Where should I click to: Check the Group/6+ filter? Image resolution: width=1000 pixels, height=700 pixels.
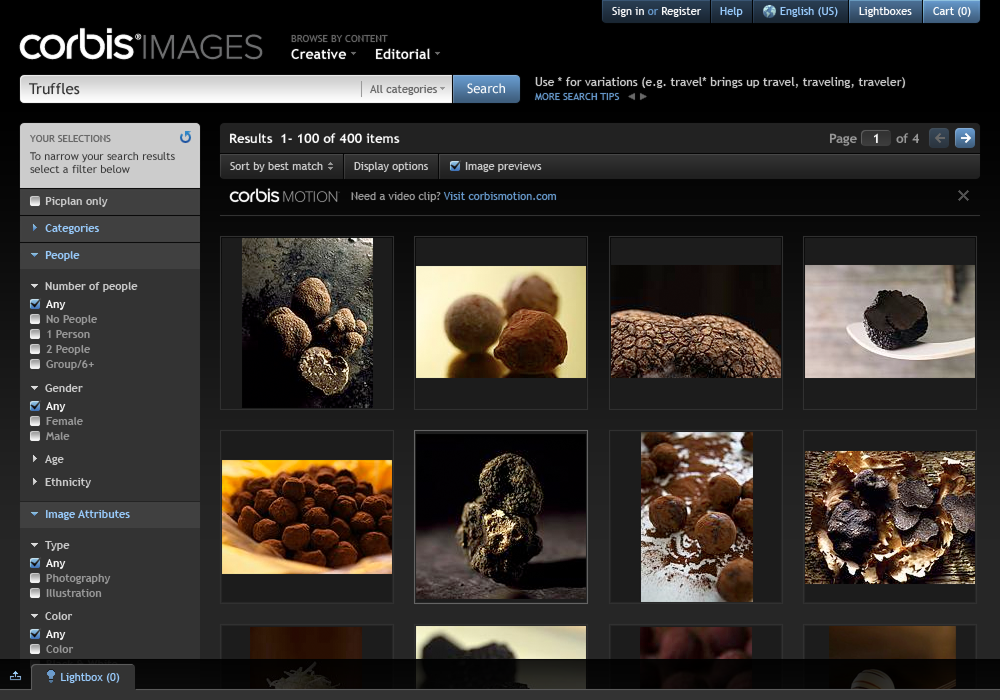pyautogui.click(x=35, y=364)
